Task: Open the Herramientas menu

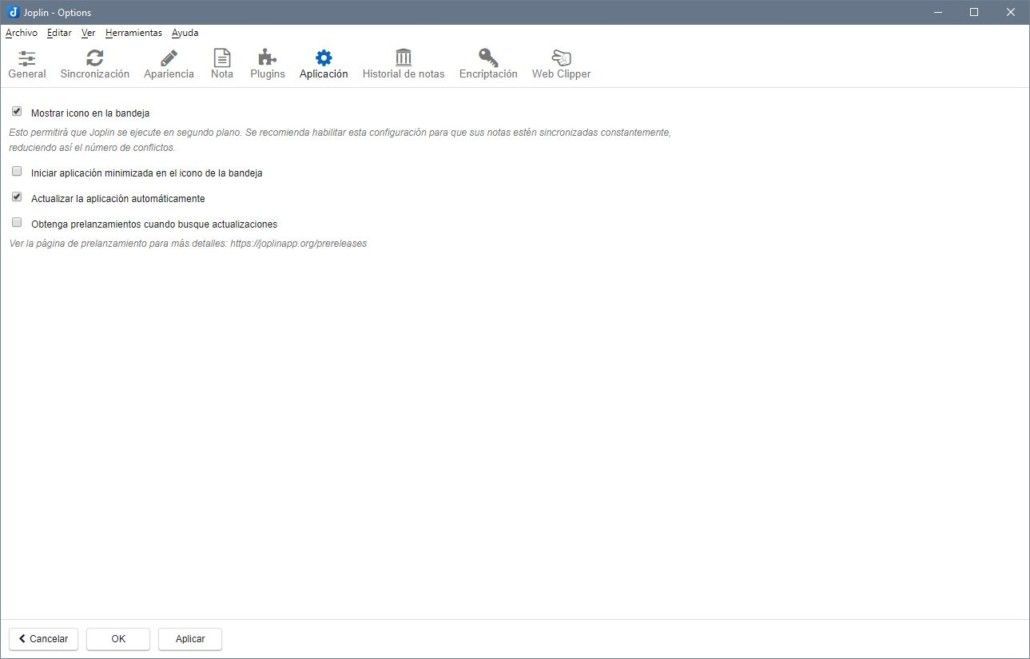Action: click(x=133, y=33)
